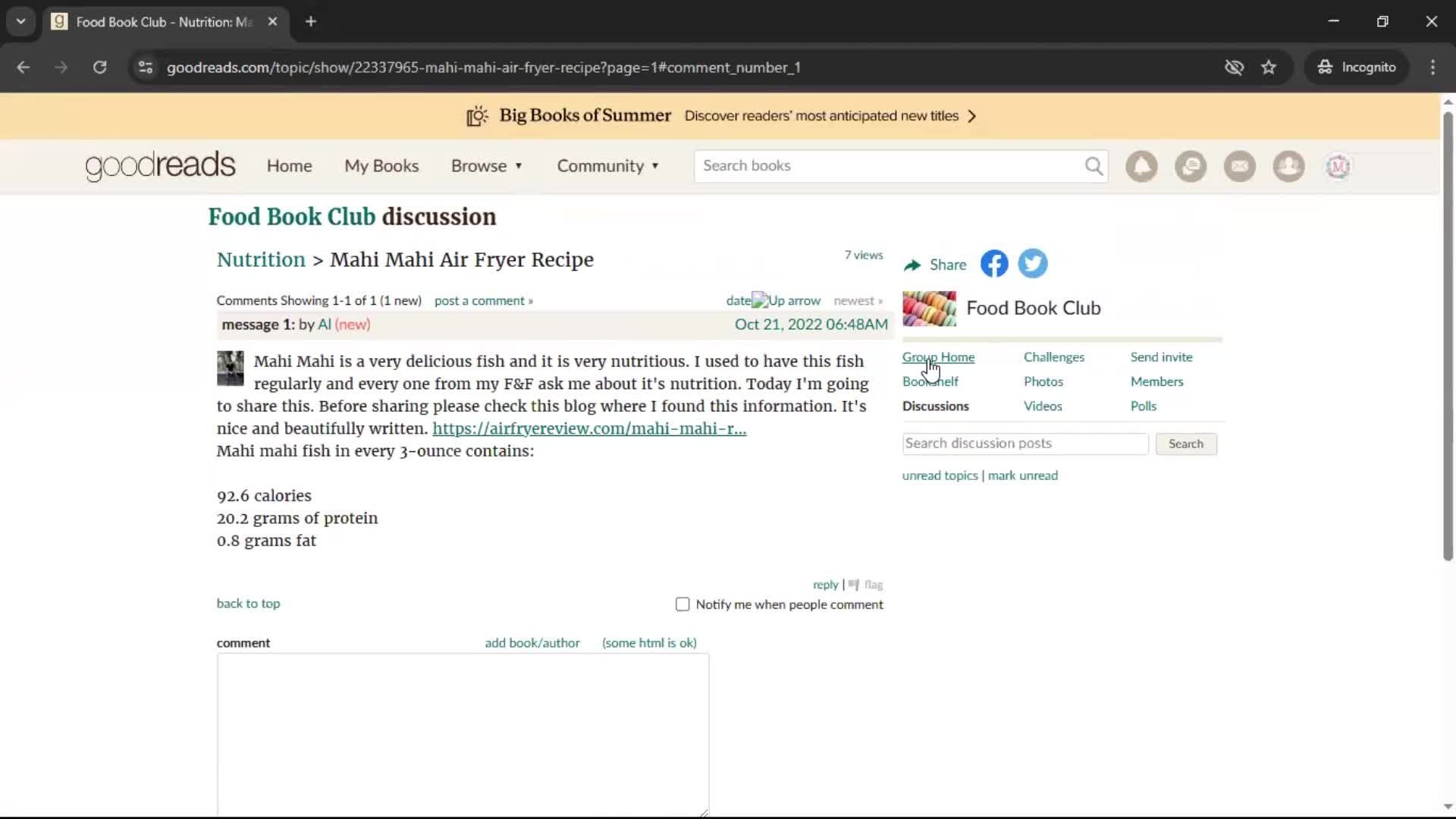
Task: Click the Big Books of Summer banner text
Action: [585, 116]
